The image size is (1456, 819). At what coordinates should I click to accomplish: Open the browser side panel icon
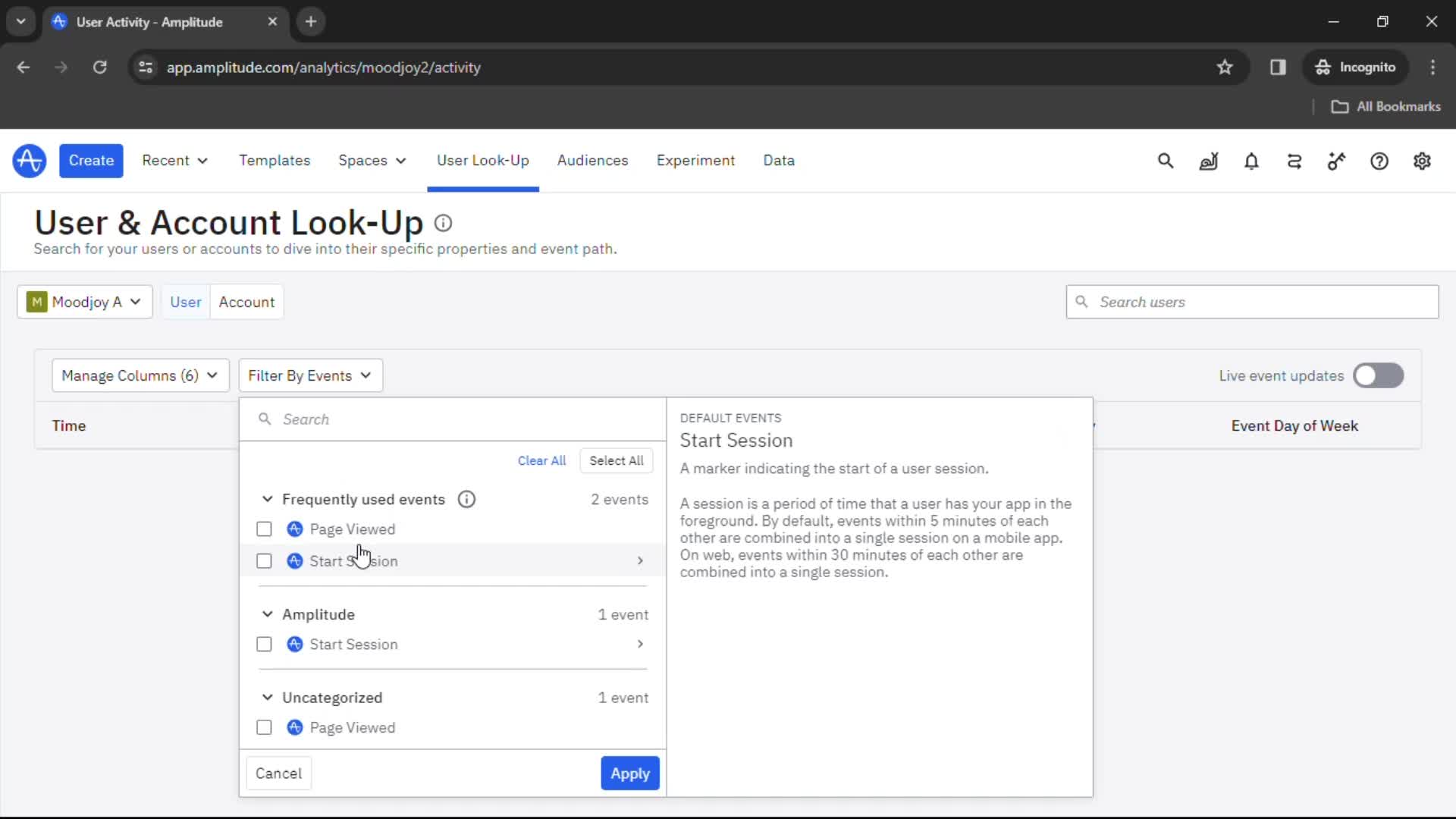[1278, 67]
